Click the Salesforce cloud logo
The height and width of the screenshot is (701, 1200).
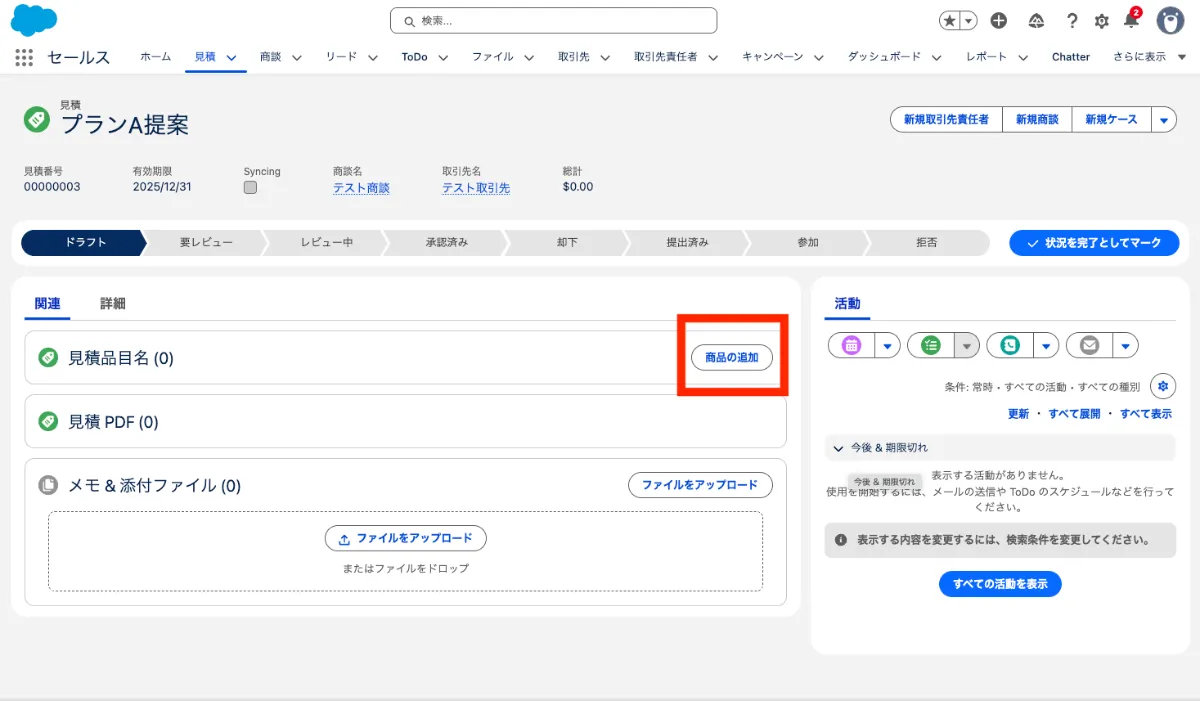point(34,20)
